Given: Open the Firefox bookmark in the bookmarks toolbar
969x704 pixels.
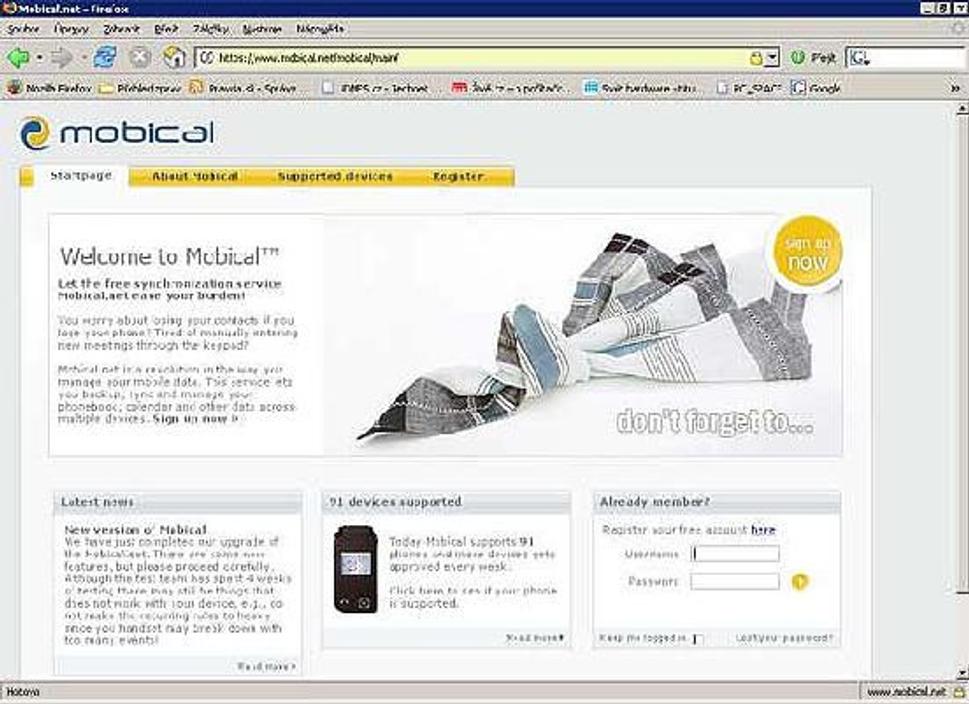Looking at the screenshot, I should point(49,88).
